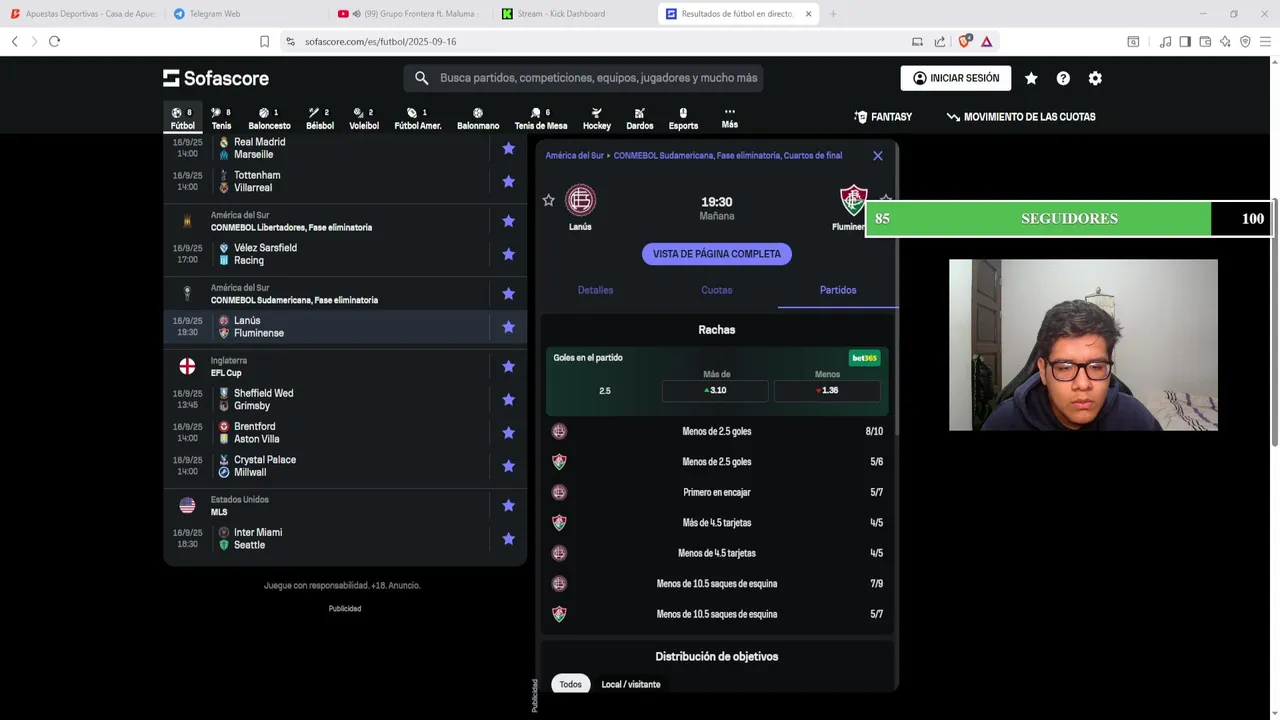
Task: Select the Menos 1.36 odds
Action: [x=827, y=390]
